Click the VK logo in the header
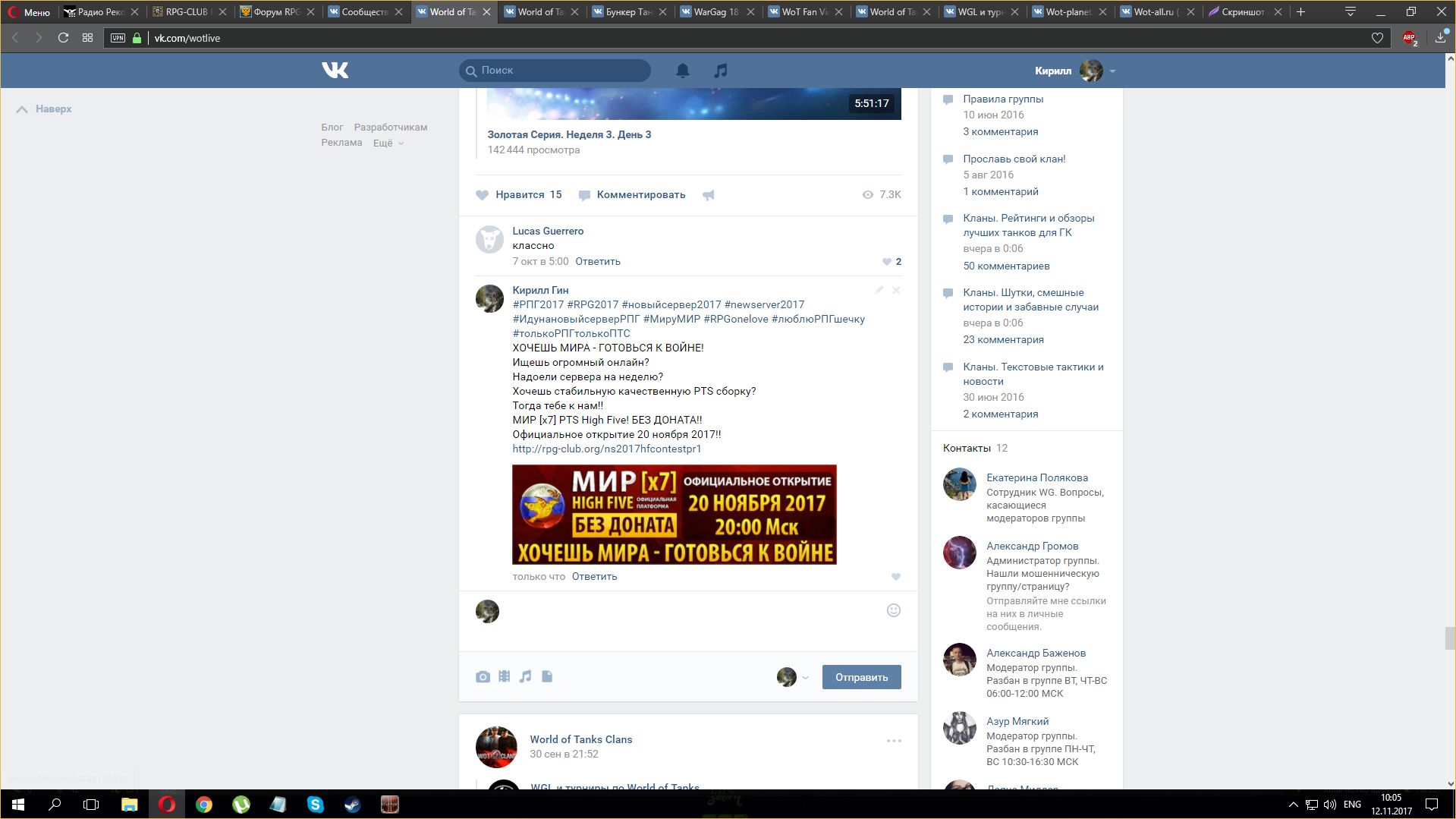The height and width of the screenshot is (819, 1456). (335, 71)
